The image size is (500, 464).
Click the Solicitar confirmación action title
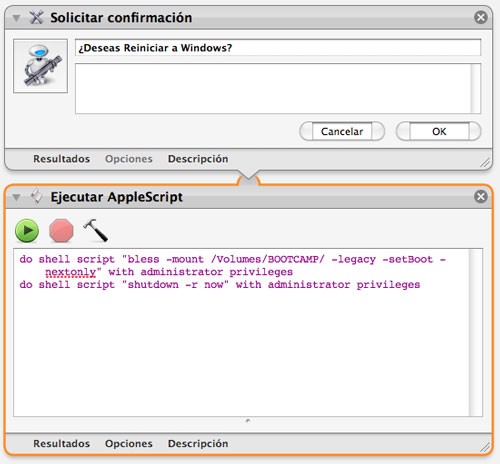pos(121,18)
